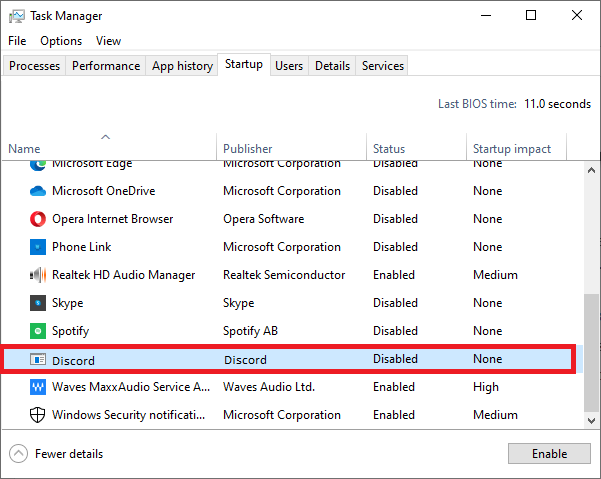Collapse view with Fewer details arrow
601x479 pixels.
[18, 454]
